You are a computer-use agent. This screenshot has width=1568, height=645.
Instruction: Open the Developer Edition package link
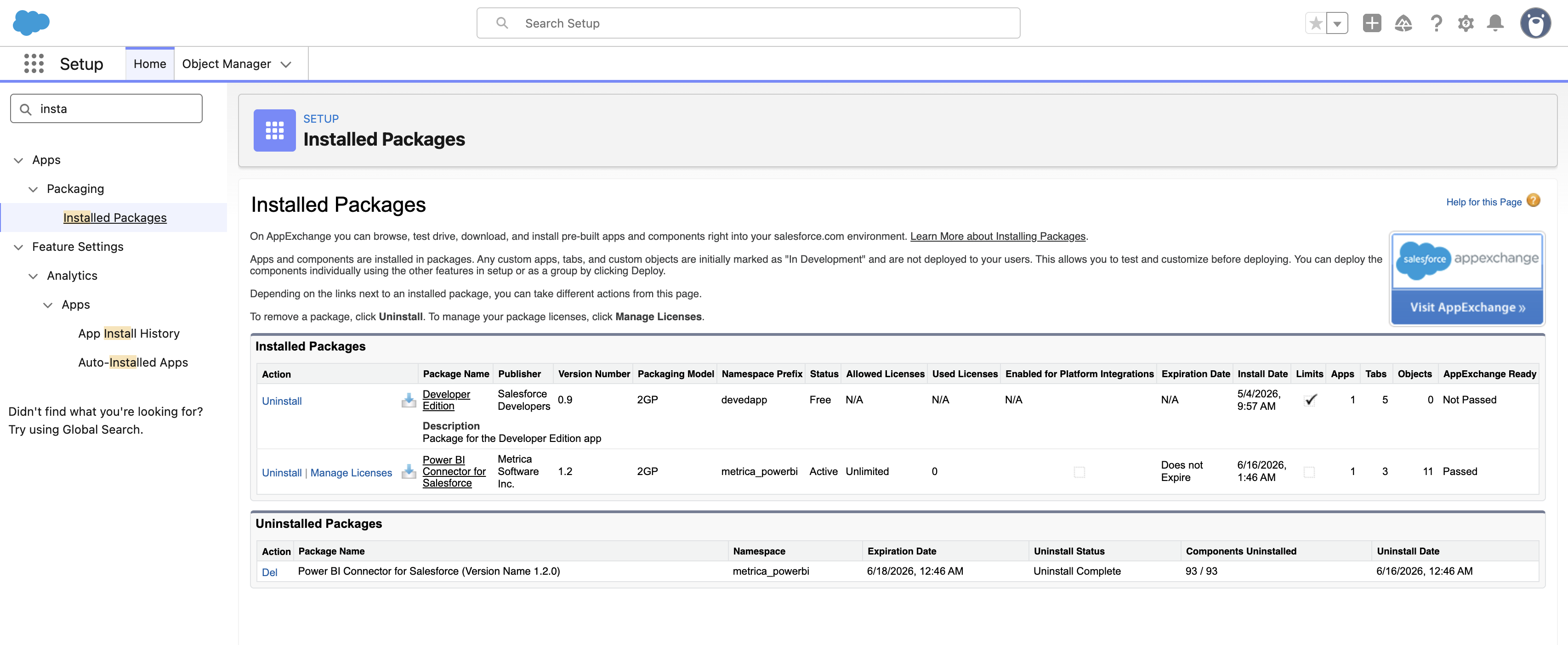click(x=446, y=400)
